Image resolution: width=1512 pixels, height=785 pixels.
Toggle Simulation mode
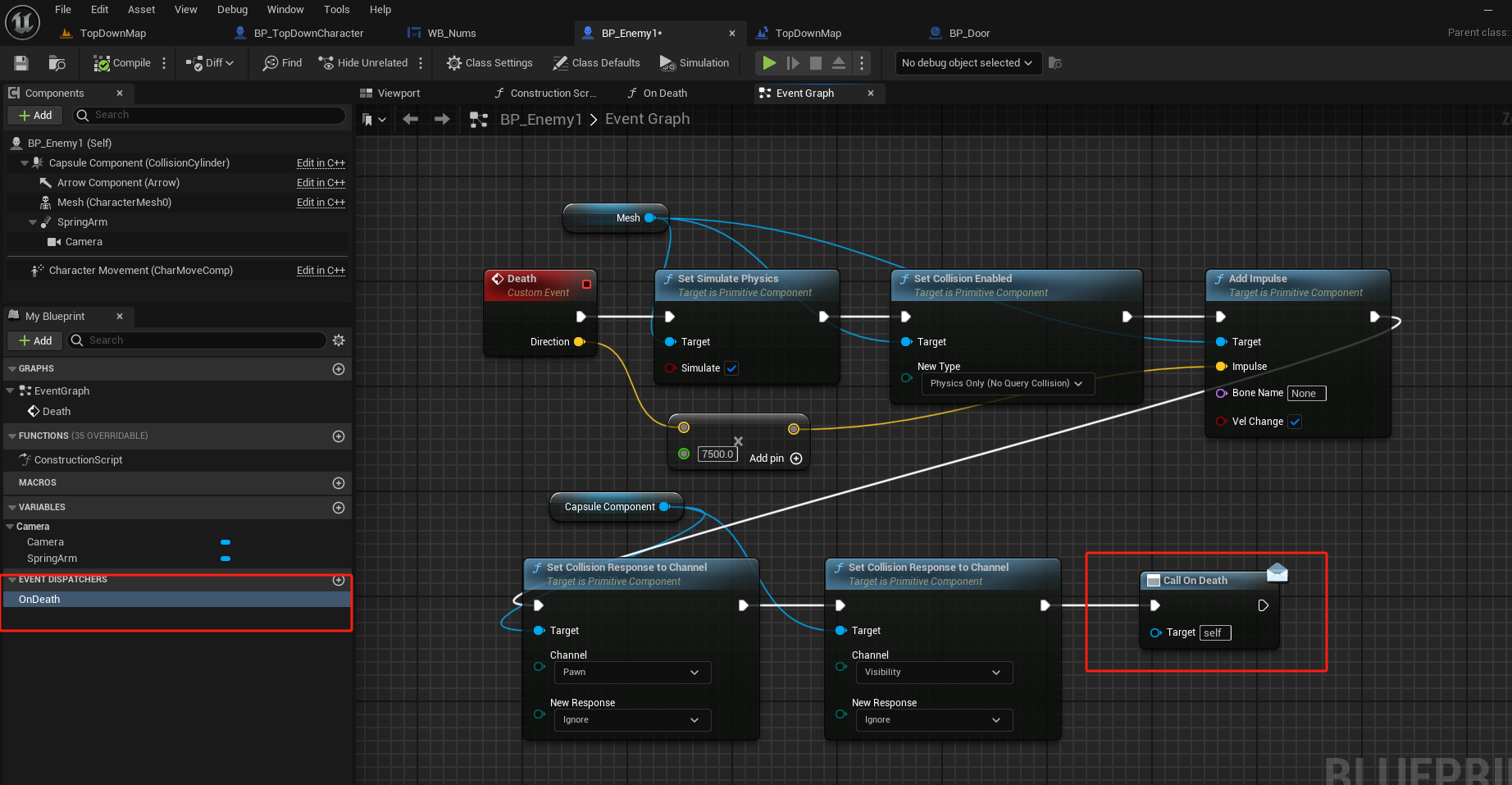click(x=695, y=63)
